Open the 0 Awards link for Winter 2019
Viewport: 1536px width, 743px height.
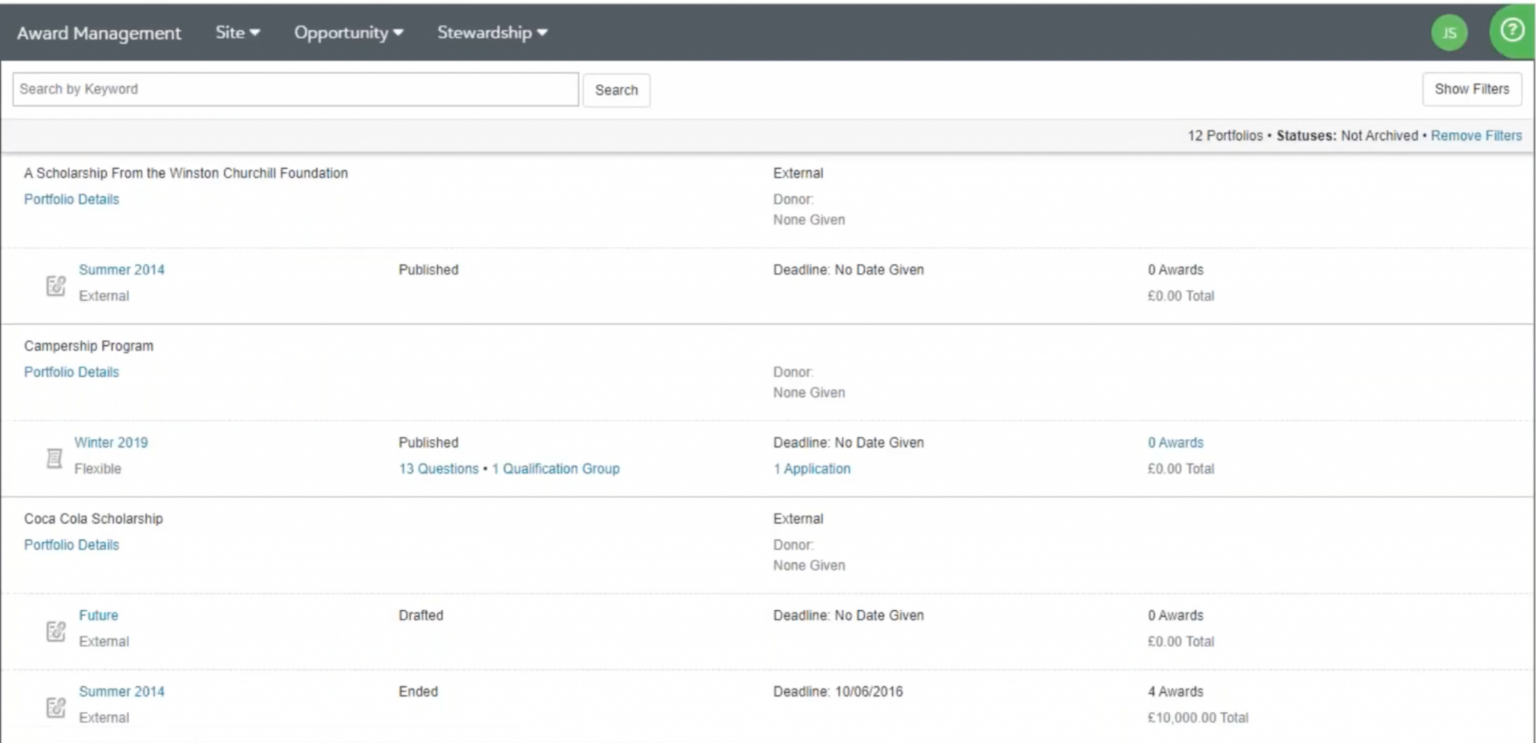click(1176, 442)
